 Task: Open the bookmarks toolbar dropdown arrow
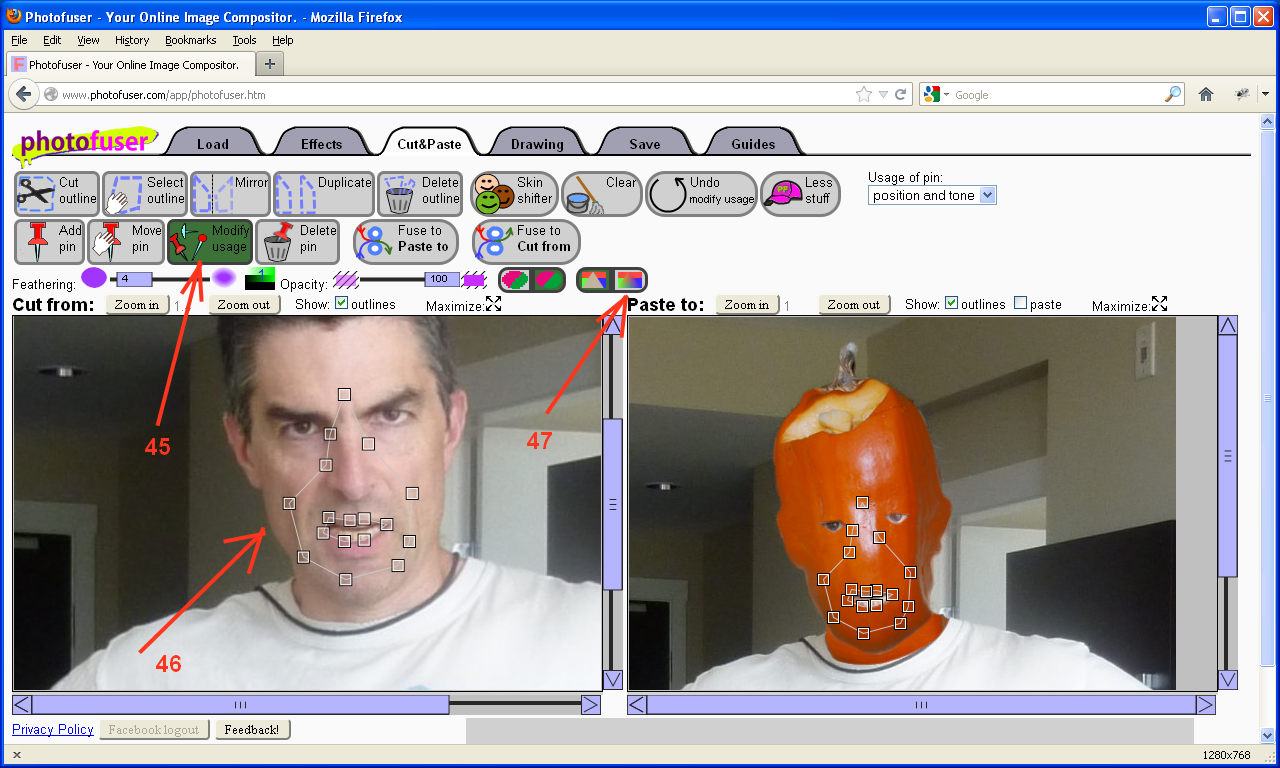tap(1265, 94)
